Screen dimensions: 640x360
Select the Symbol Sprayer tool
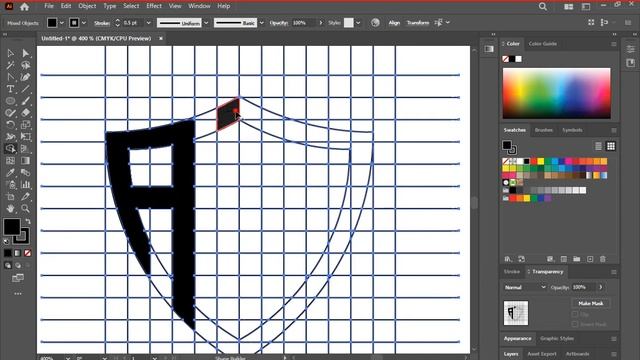click(x=11, y=185)
